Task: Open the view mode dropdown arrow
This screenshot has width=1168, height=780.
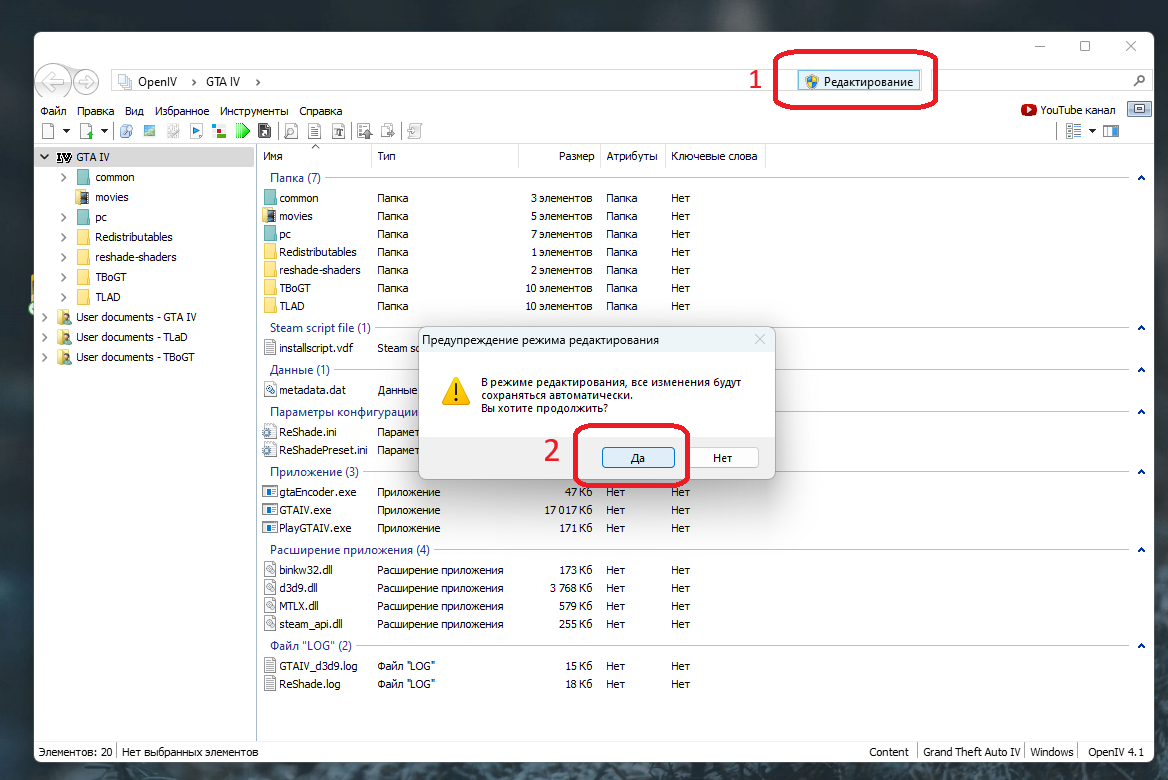Action: (1092, 131)
